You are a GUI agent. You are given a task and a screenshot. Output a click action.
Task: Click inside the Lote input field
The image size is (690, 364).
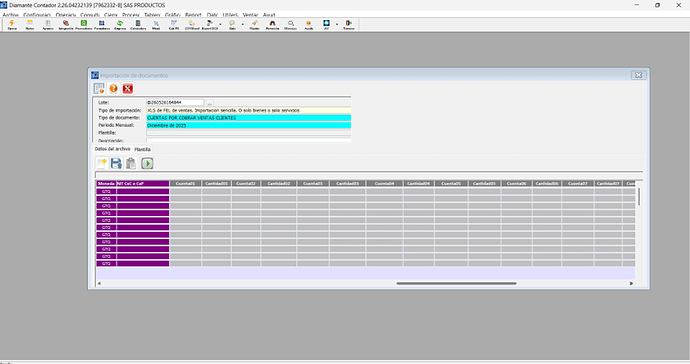[x=175, y=103]
